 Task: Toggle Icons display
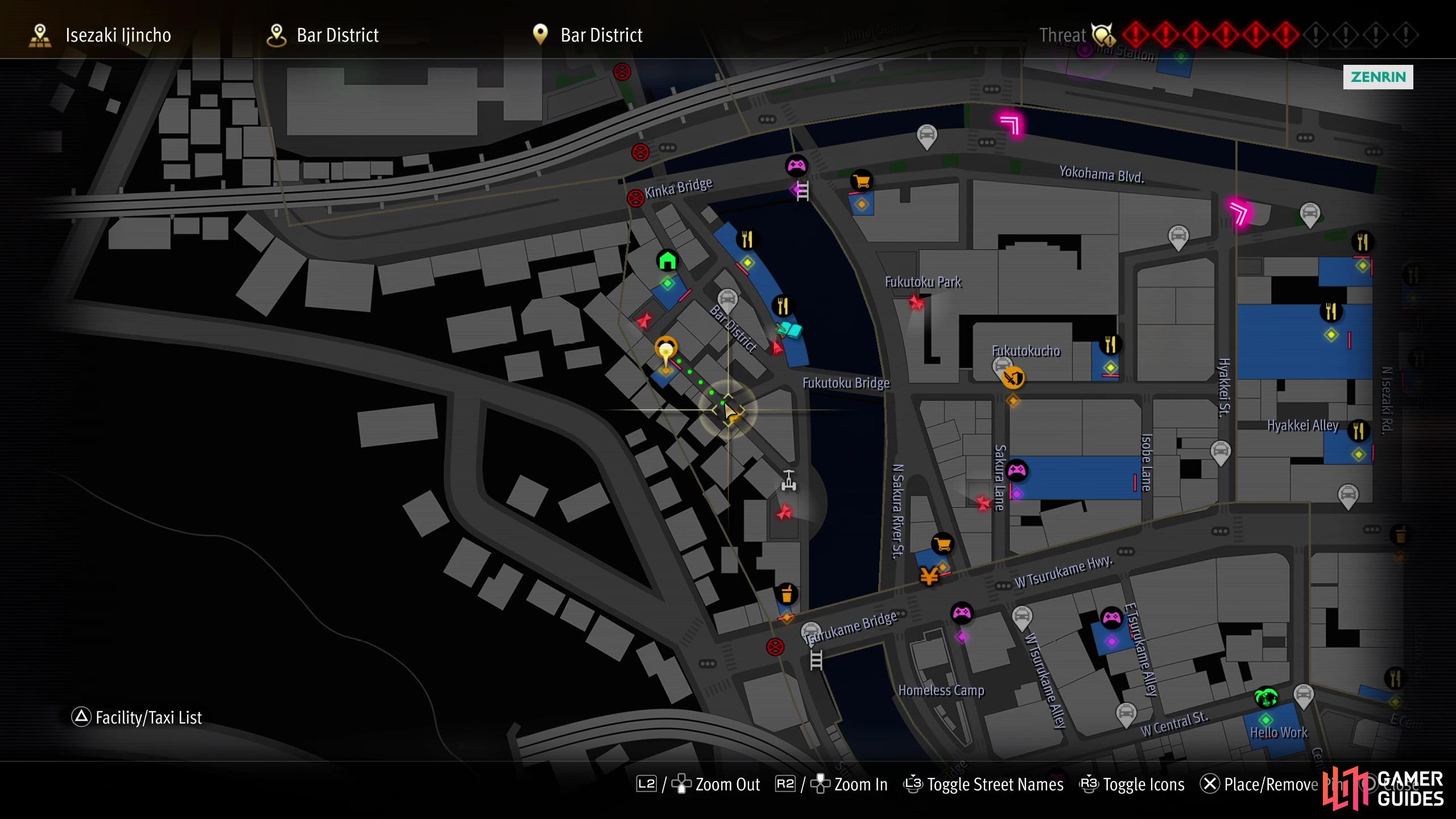pos(1132,784)
